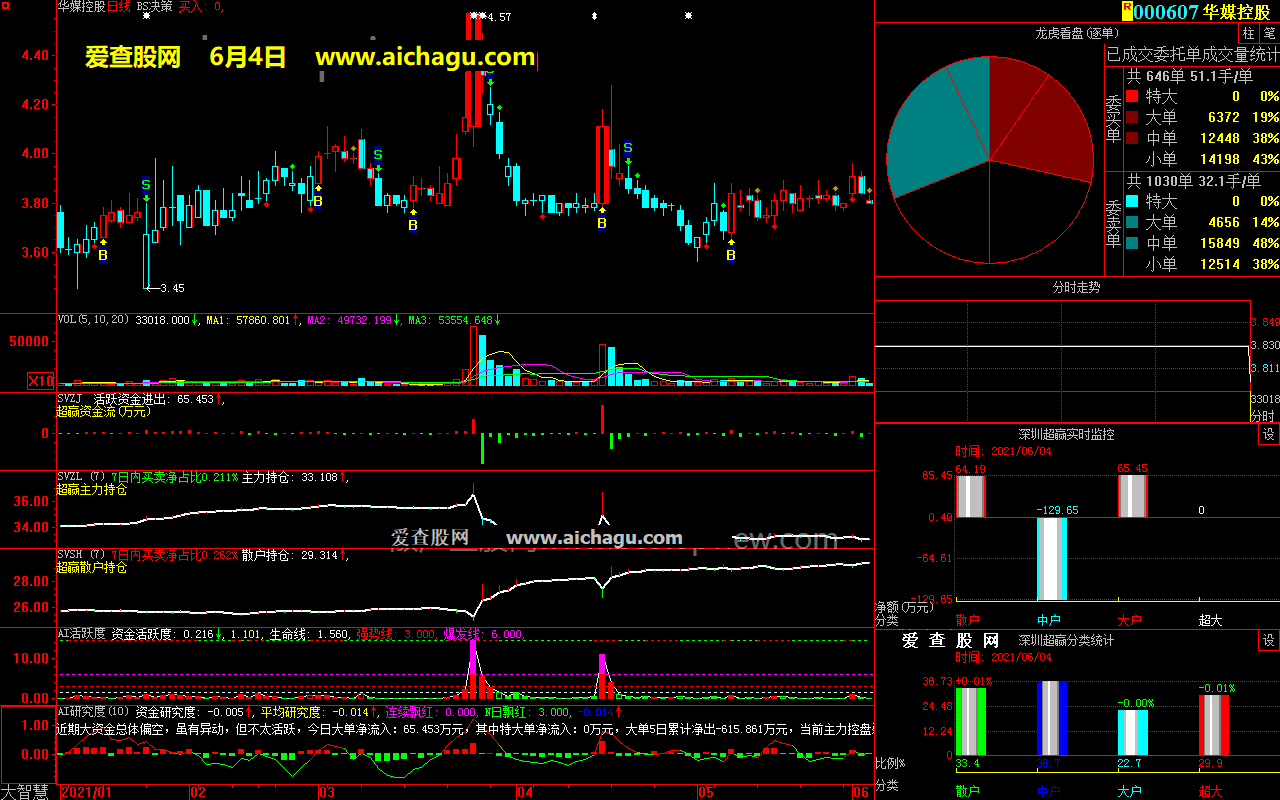Click the B buy marker in early May
Screen dimensions: 1280x800
730,255
